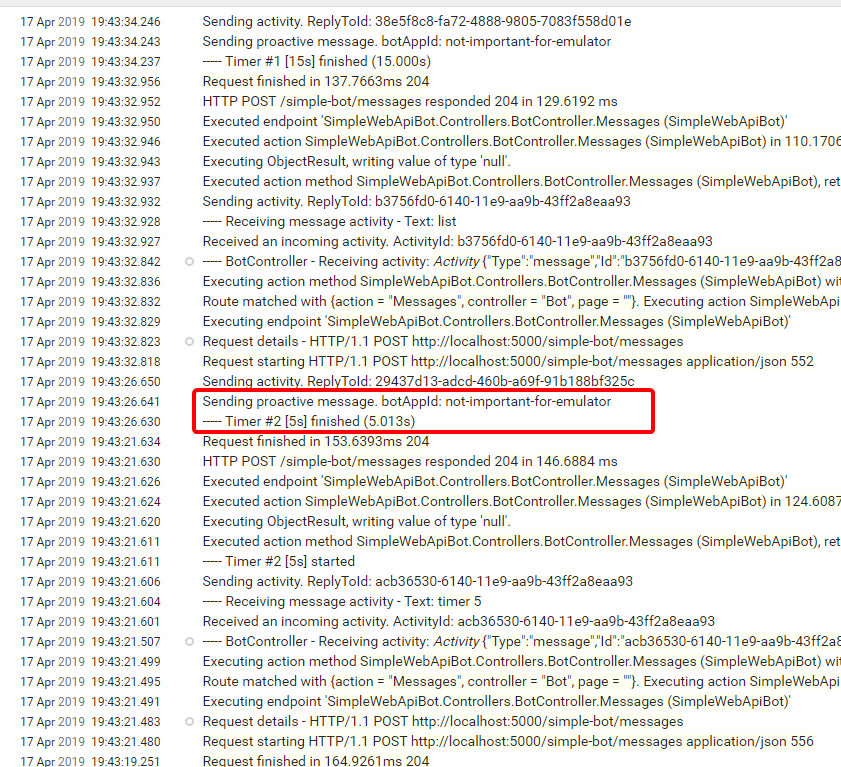Open the Request starting event ending in json 556
The width and height of the screenshot is (841, 767).
coord(508,741)
